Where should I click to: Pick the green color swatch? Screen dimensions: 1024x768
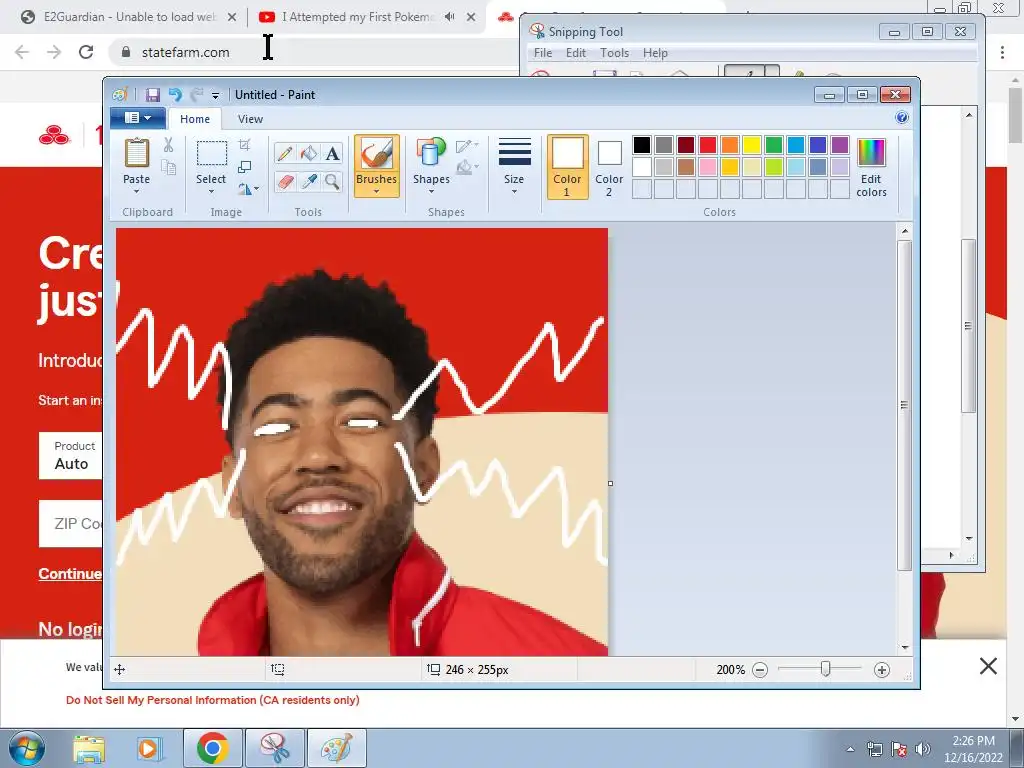coord(774,145)
